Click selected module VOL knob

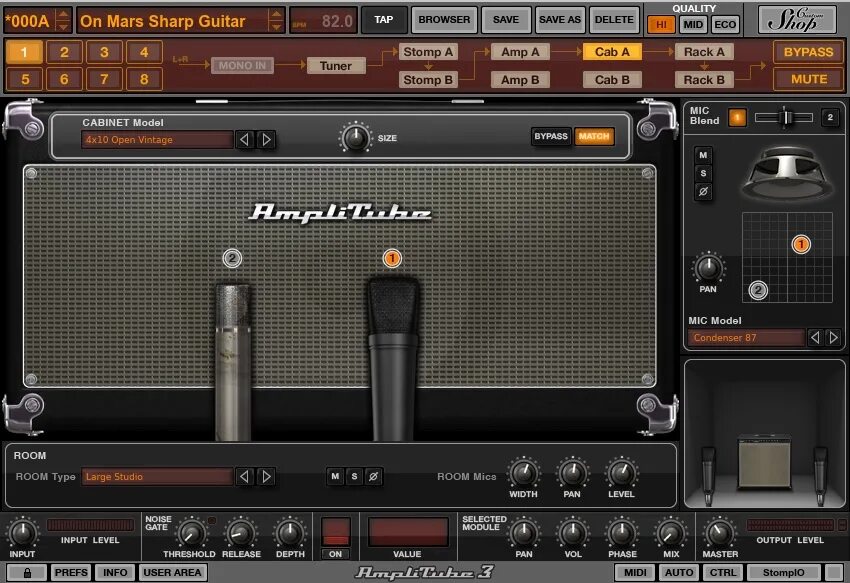[x=573, y=534]
